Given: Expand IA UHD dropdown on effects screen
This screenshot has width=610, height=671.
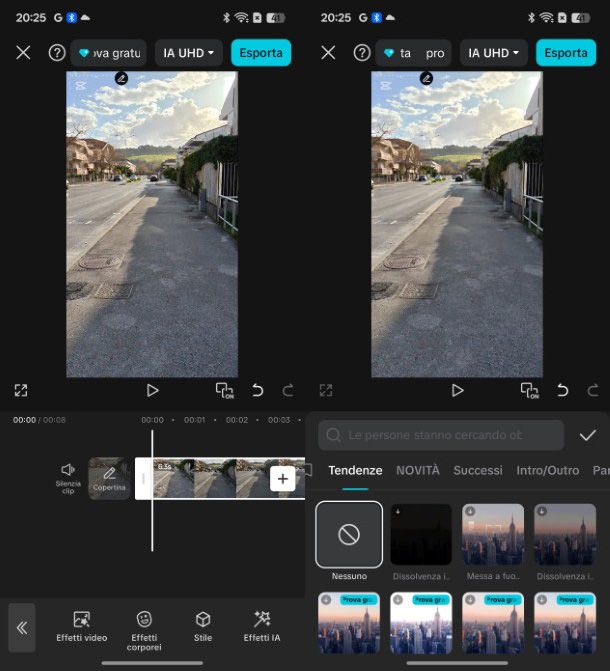Looking at the screenshot, I should point(493,53).
